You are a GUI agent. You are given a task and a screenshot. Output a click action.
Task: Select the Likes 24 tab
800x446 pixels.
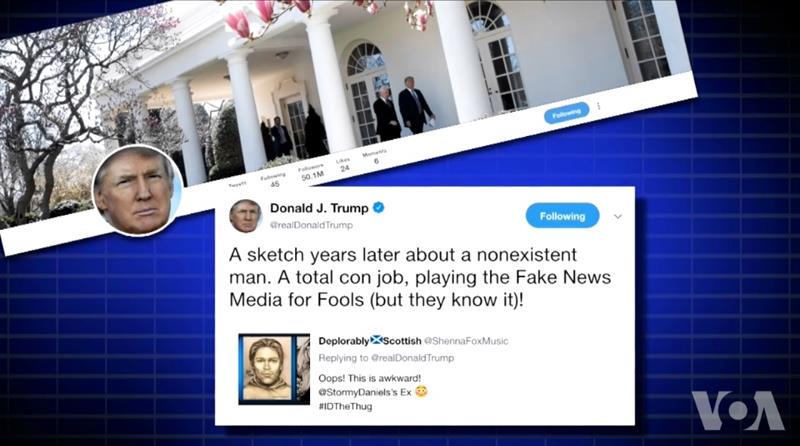point(344,164)
